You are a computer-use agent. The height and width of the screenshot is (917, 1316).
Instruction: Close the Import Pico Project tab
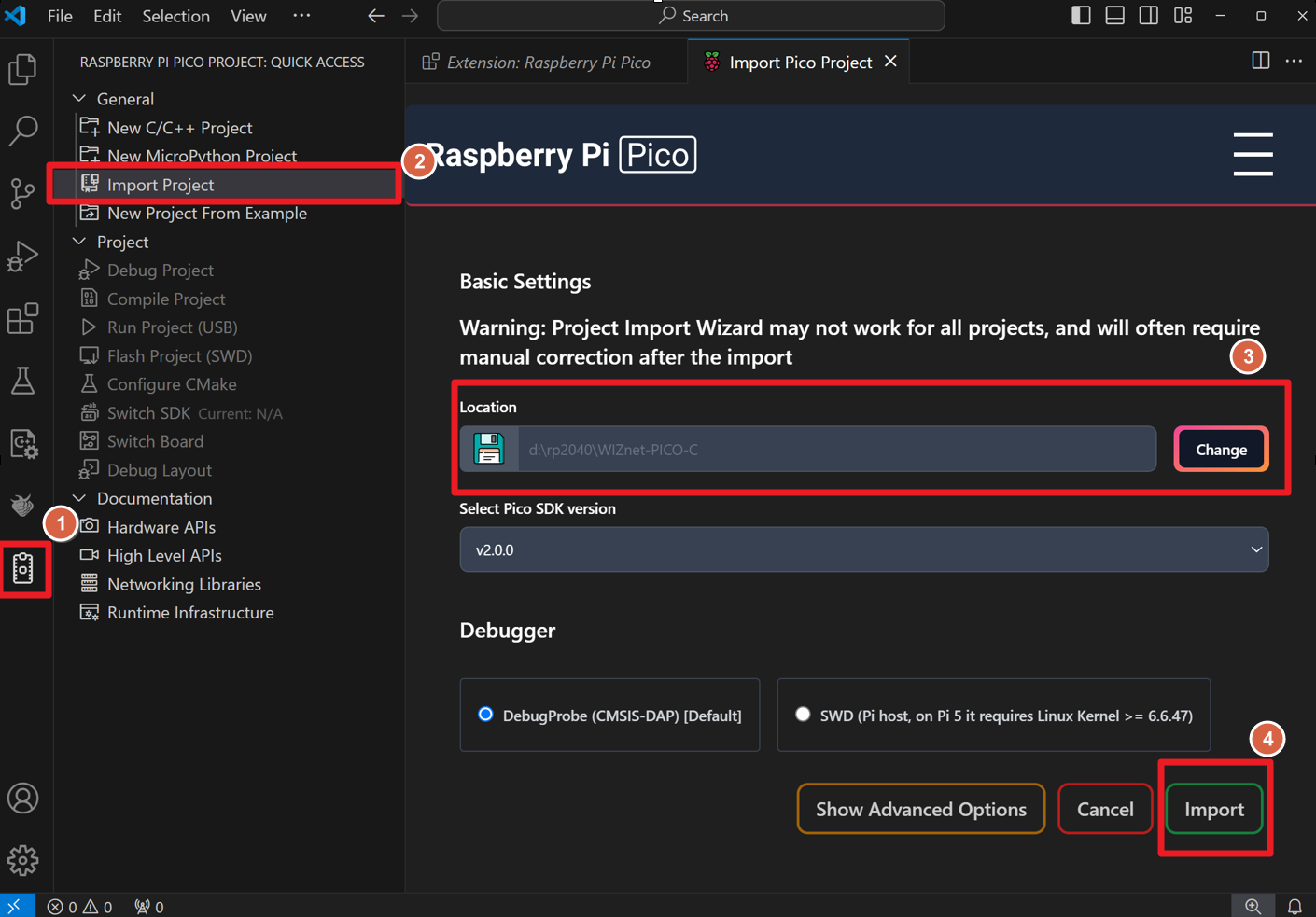pyautogui.click(x=890, y=62)
